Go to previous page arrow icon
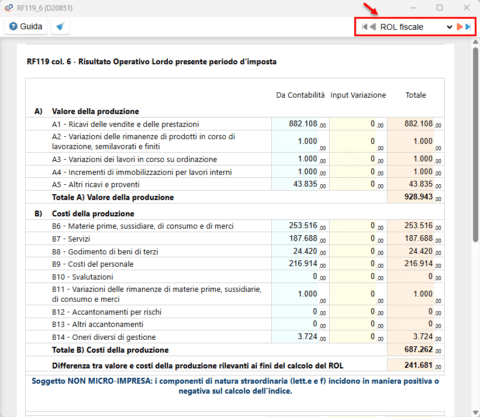 373,27
